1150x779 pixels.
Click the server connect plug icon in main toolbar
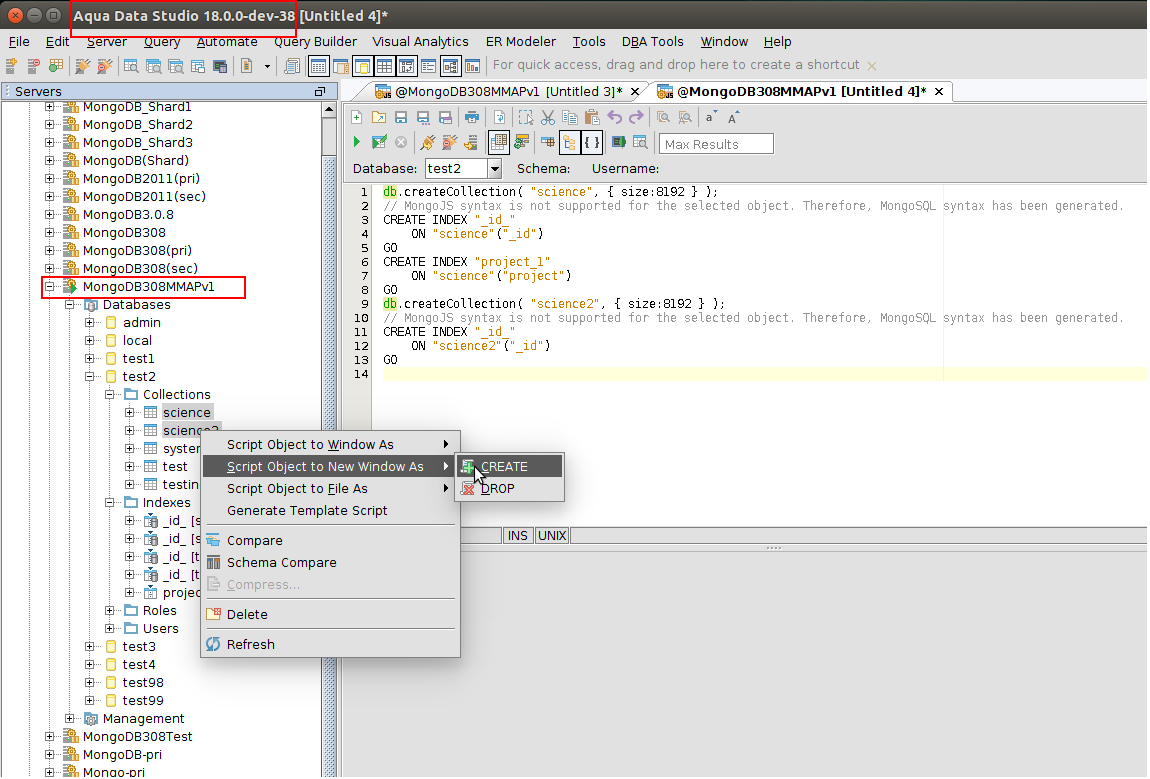tap(83, 66)
